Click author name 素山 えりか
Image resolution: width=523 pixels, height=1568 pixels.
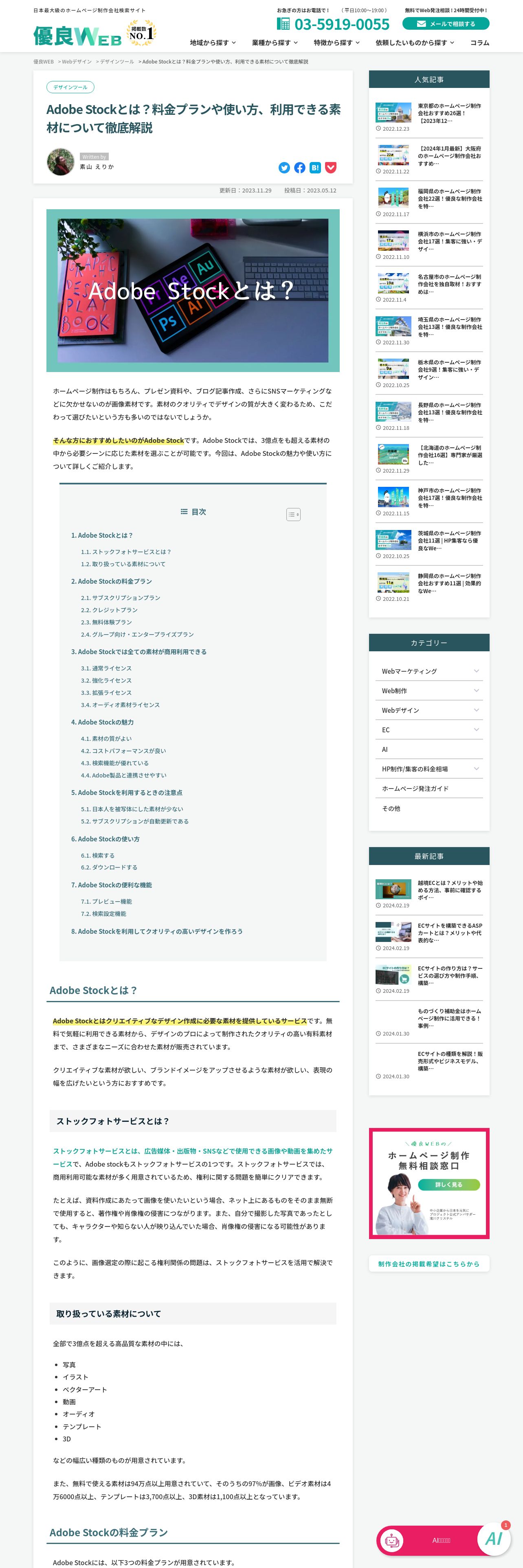click(96, 167)
